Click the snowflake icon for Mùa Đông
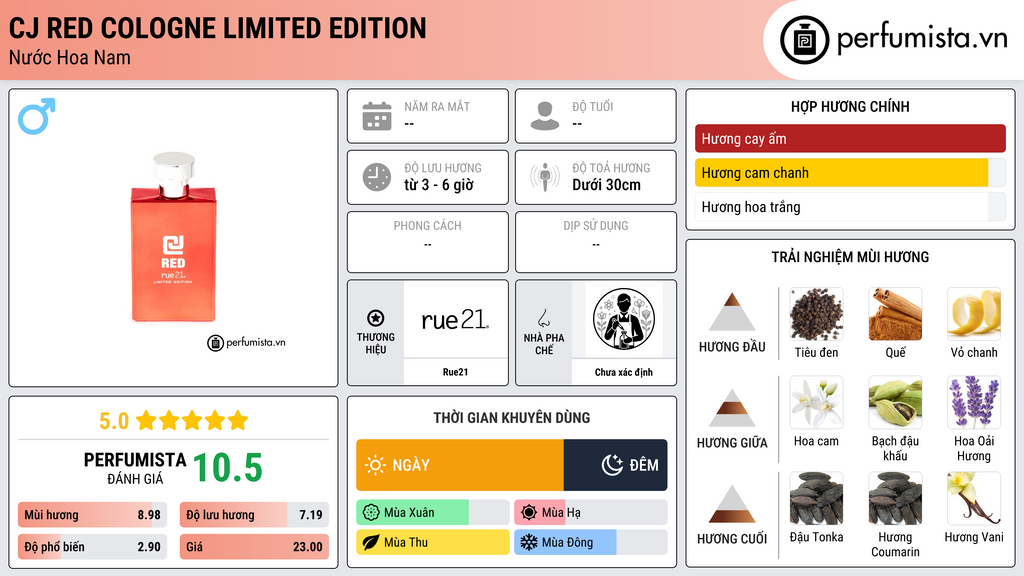 point(529,542)
